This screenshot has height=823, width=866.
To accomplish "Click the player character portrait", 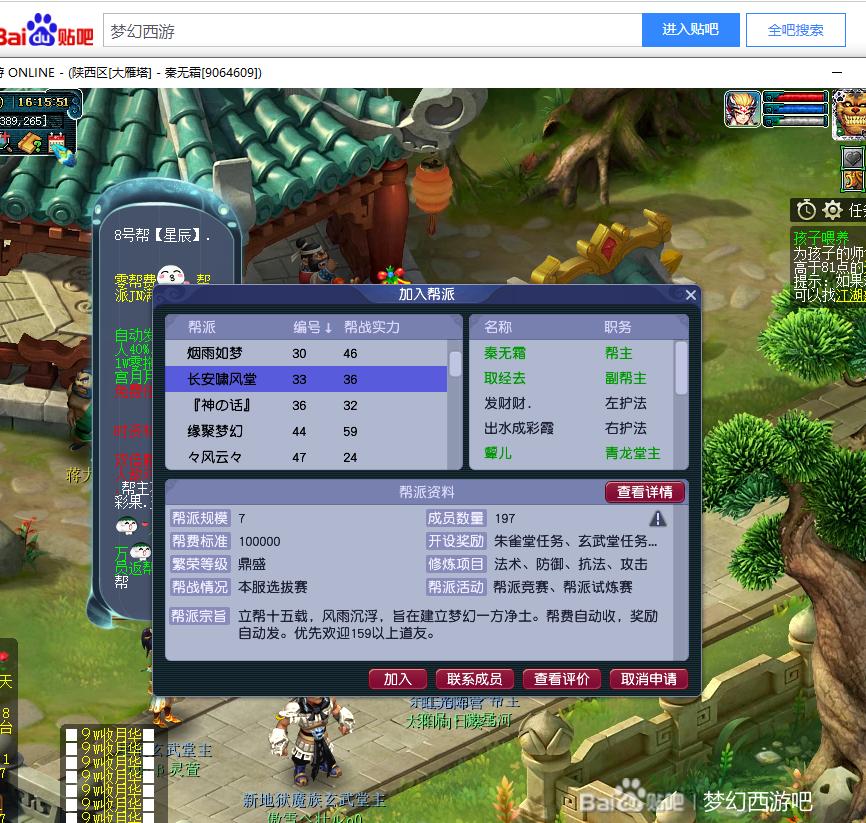I will pos(742,109).
